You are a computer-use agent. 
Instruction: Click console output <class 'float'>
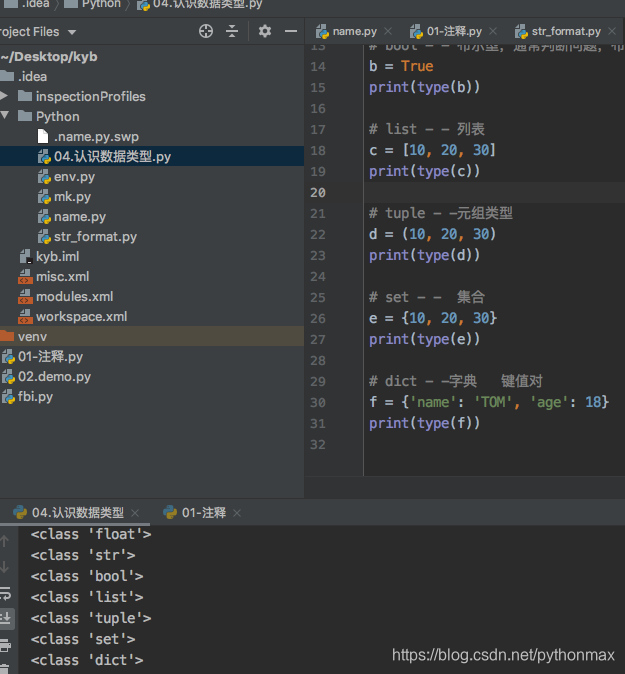click(91, 534)
